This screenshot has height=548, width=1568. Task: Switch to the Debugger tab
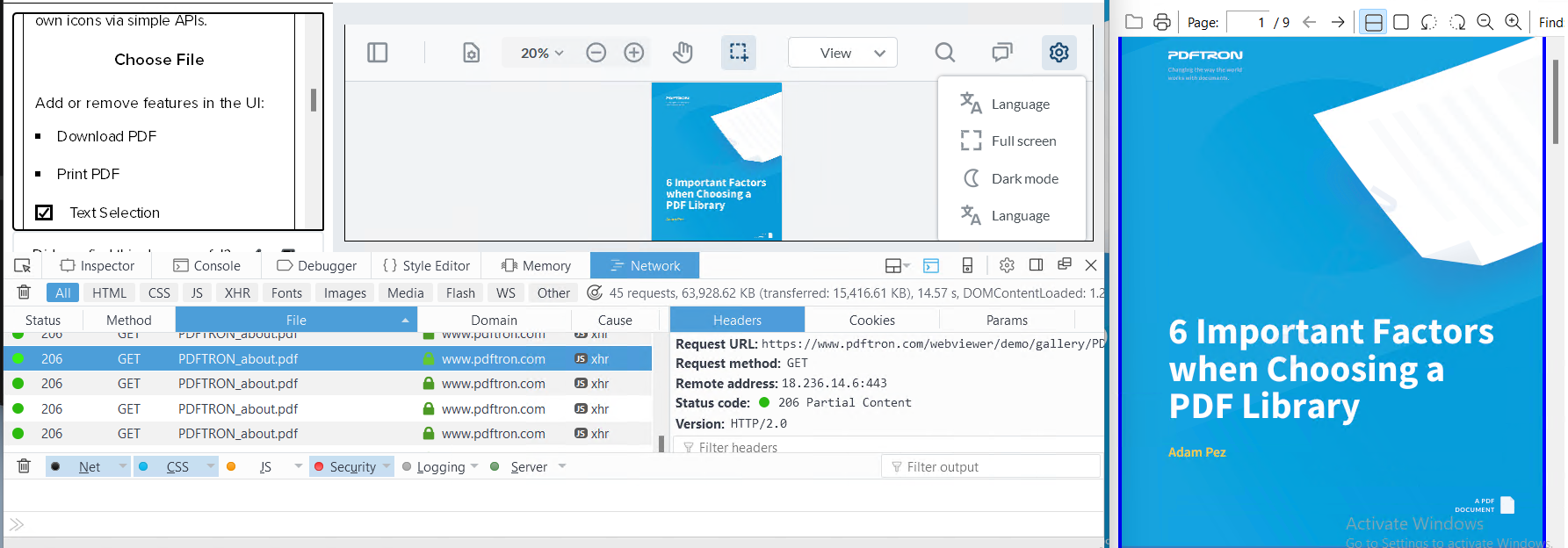coord(317,265)
